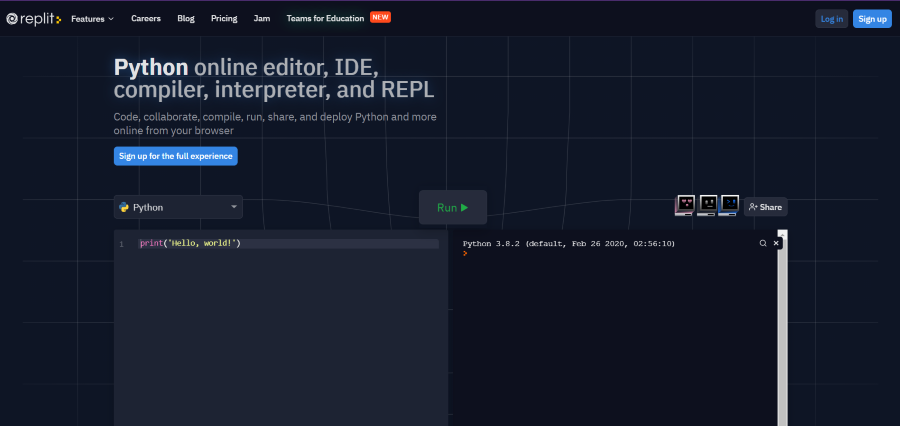Click the Python logo icon in selector

(123, 207)
